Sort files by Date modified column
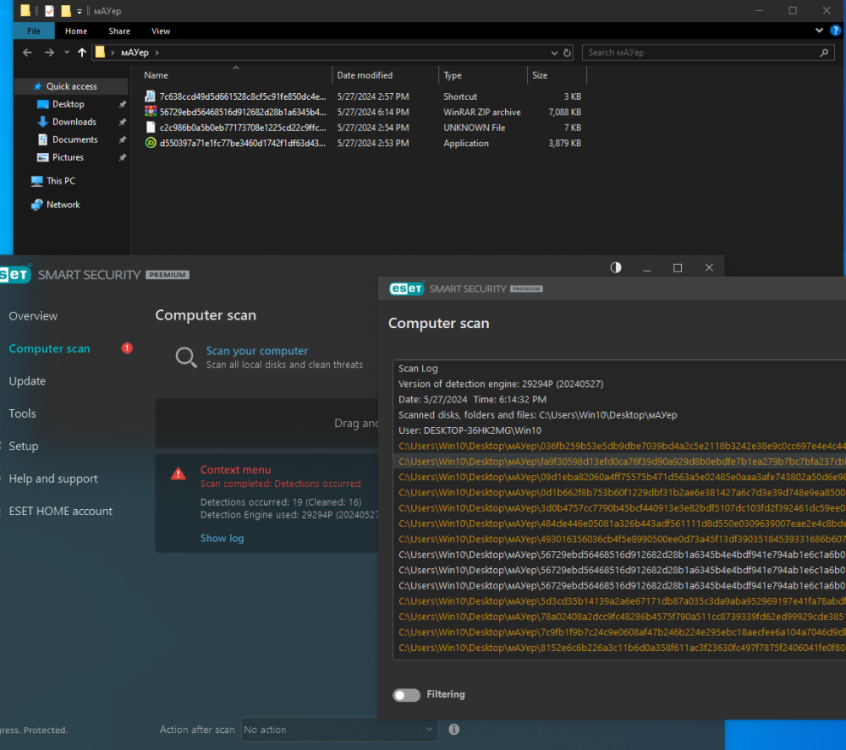Image resolution: width=846 pixels, height=750 pixels. (365, 76)
